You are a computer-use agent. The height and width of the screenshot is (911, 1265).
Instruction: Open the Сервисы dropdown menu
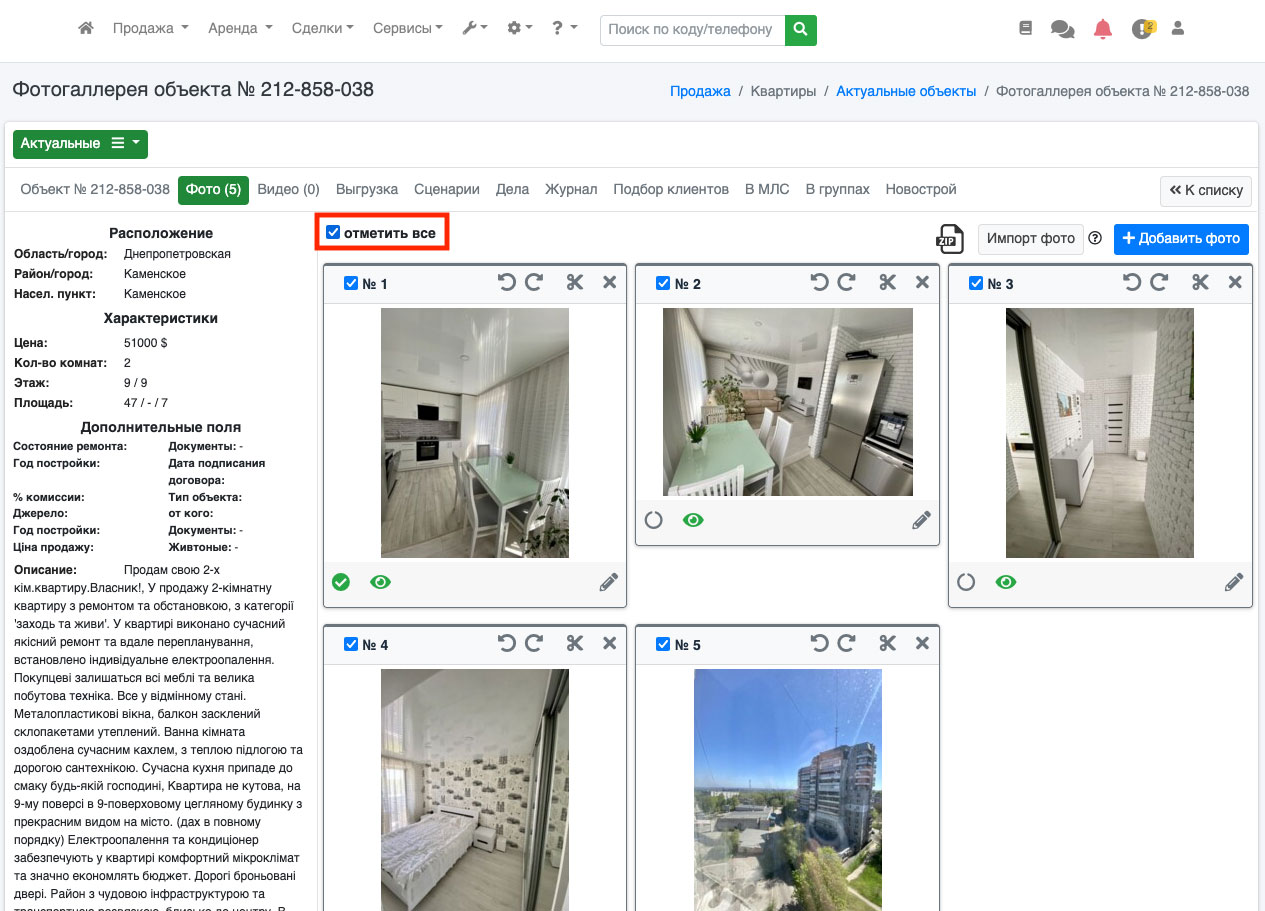click(x=407, y=29)
